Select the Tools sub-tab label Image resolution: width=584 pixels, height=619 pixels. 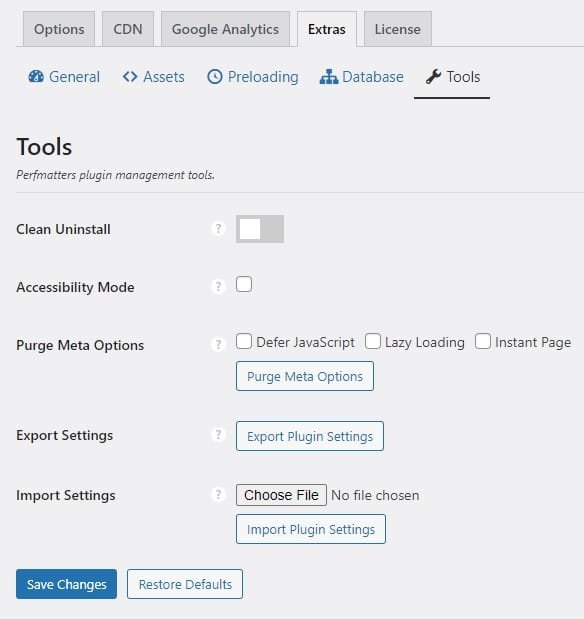click(463, 77)
